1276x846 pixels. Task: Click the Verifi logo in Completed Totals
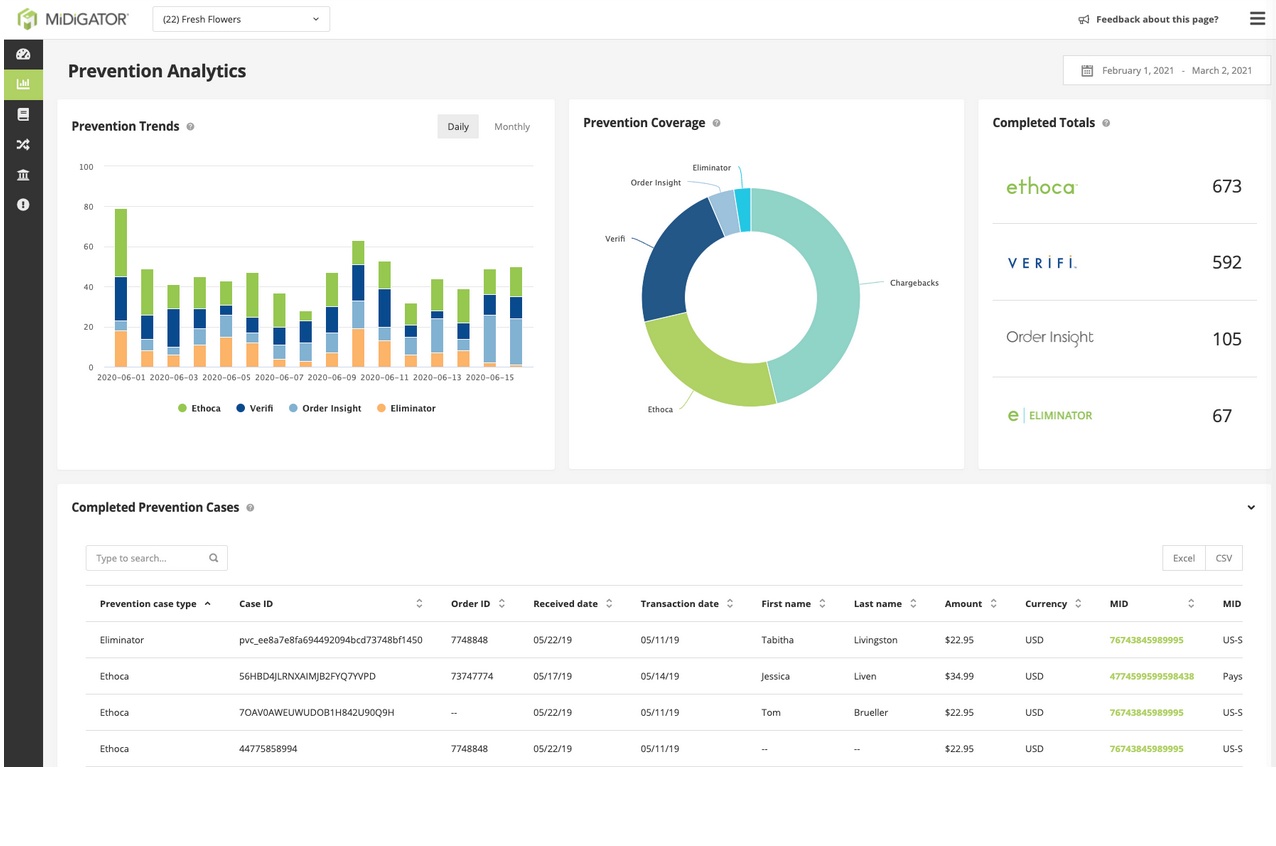pos(1042,262)
